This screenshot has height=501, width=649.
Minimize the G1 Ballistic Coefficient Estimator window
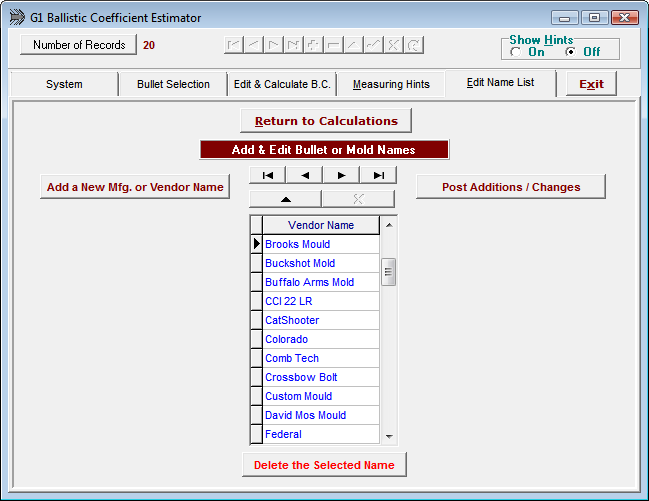click(565, 18)
